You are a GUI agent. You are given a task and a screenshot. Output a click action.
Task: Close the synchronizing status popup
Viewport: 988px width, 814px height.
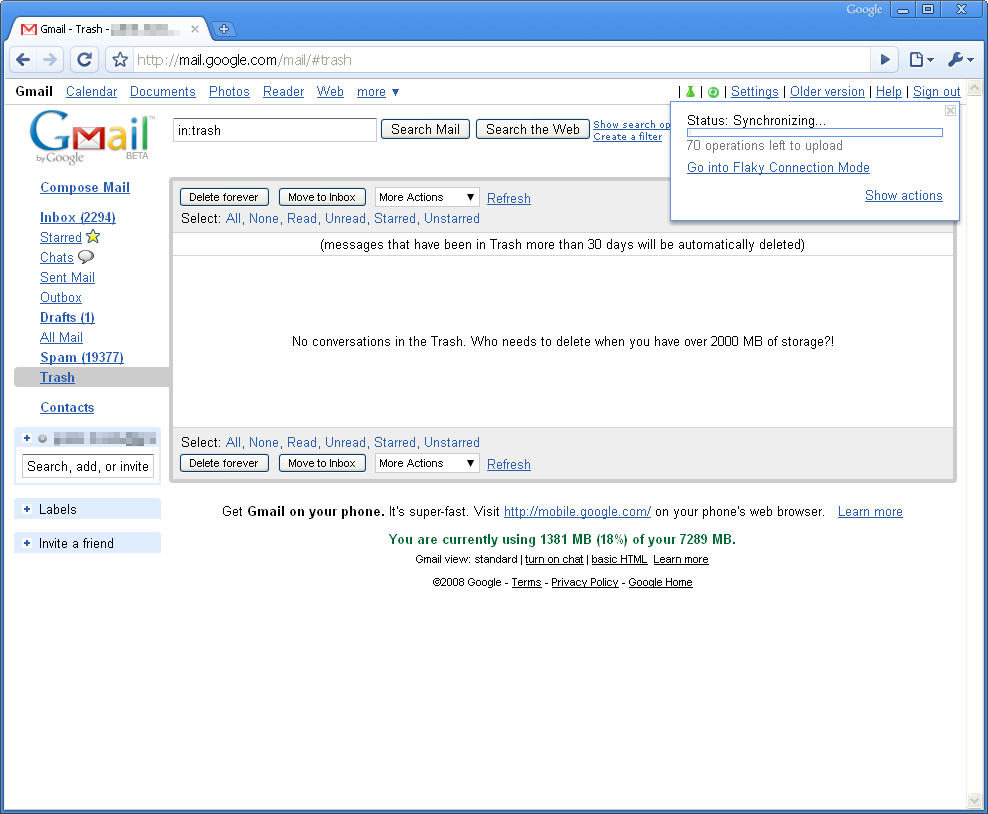(x=950, y=111)
